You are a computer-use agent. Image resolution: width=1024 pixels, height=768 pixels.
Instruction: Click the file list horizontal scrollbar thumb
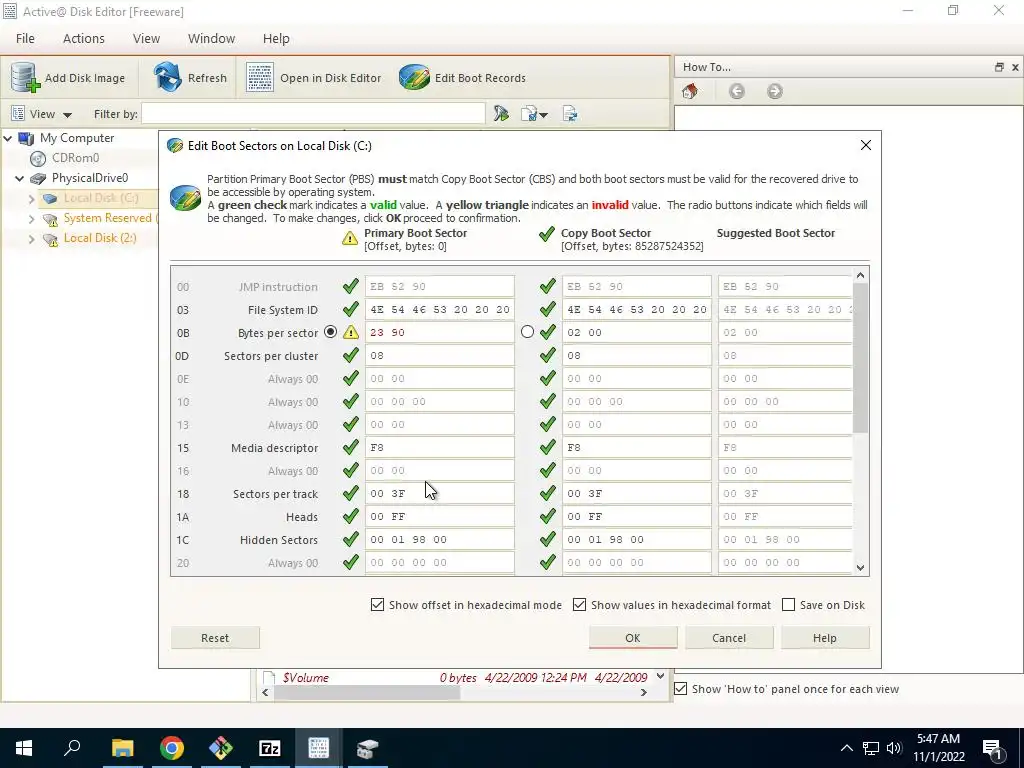[x=367, y=692]
